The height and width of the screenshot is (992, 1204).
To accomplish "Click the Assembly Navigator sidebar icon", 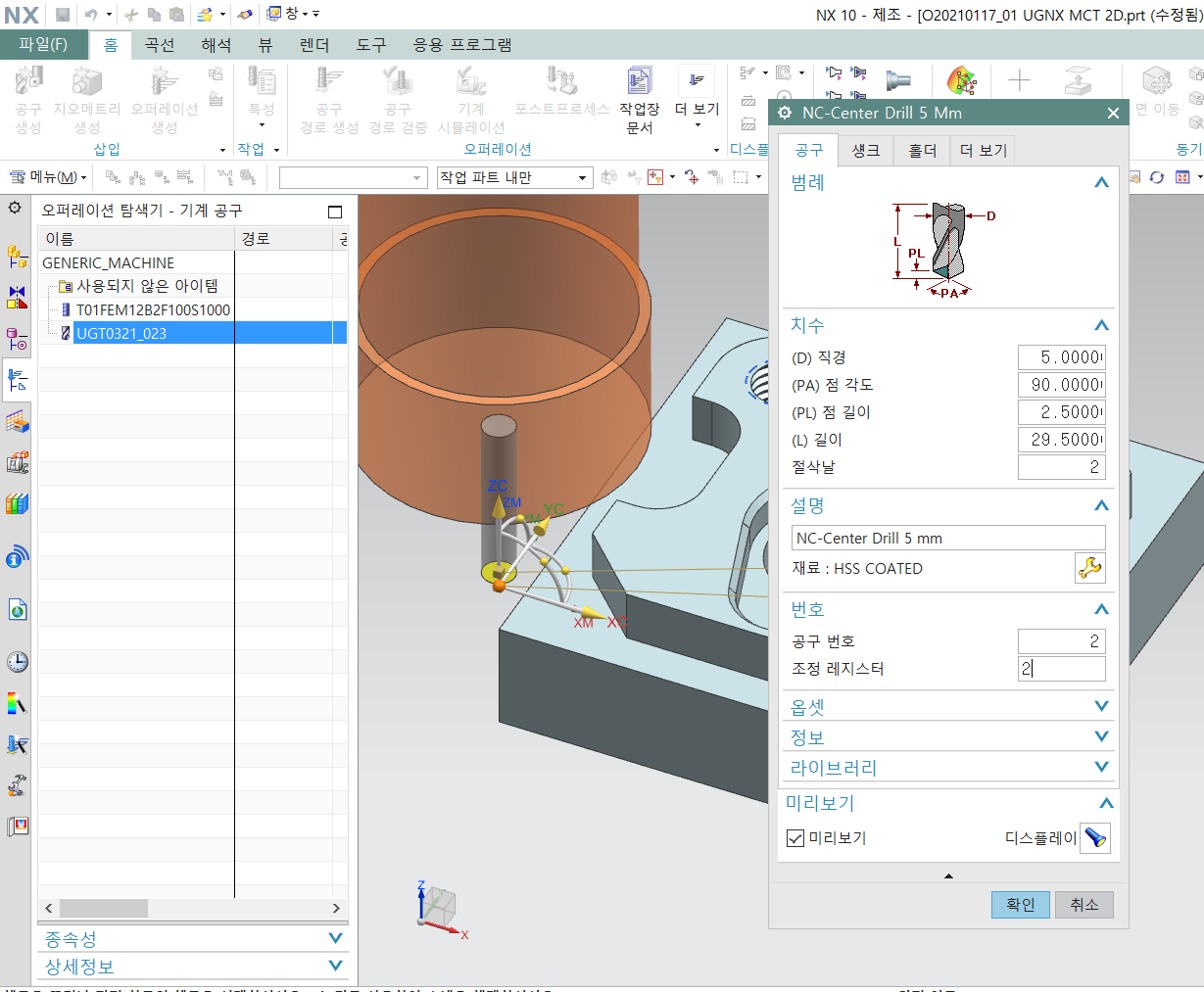I will tap(17, 258).
